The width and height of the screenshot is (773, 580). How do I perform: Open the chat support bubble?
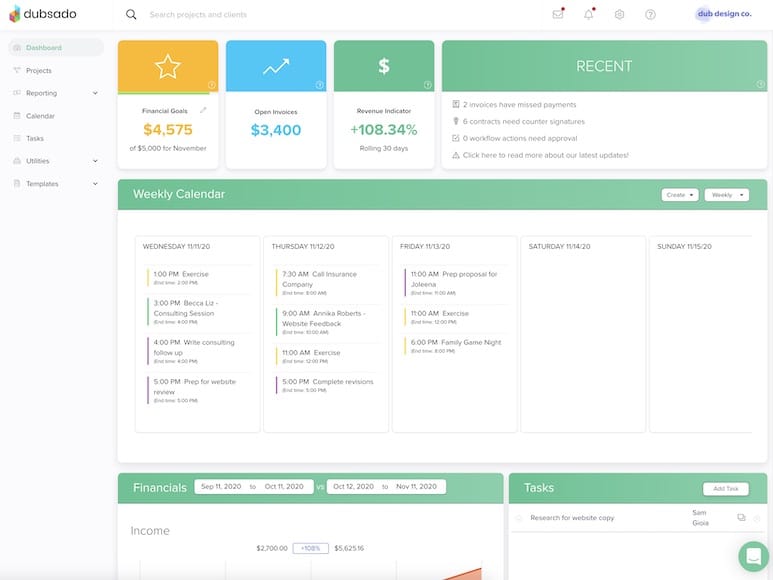753,556
